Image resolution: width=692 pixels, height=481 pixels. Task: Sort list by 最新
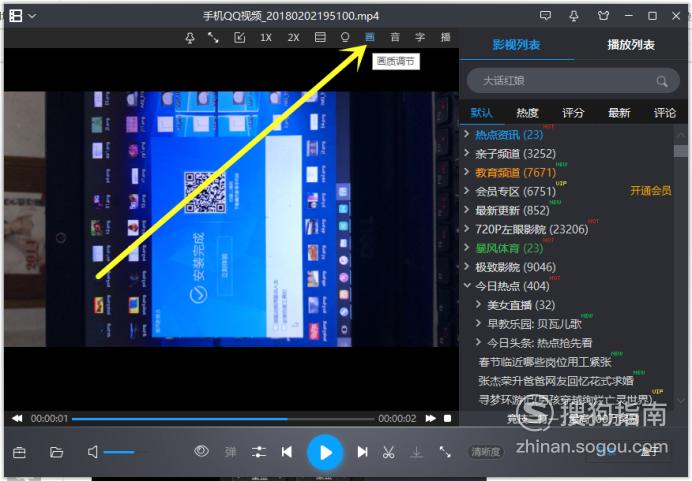[x=619, y=113]
